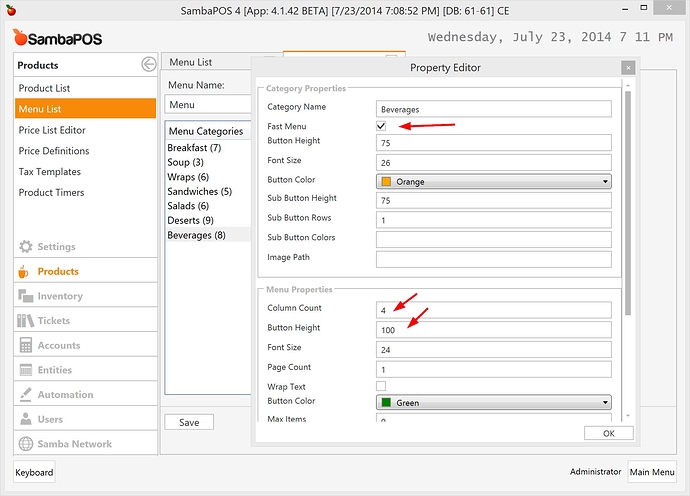The height and width of the screenshot is (496, 690).
Task: Open the Settings section
Action: point(85,246)
